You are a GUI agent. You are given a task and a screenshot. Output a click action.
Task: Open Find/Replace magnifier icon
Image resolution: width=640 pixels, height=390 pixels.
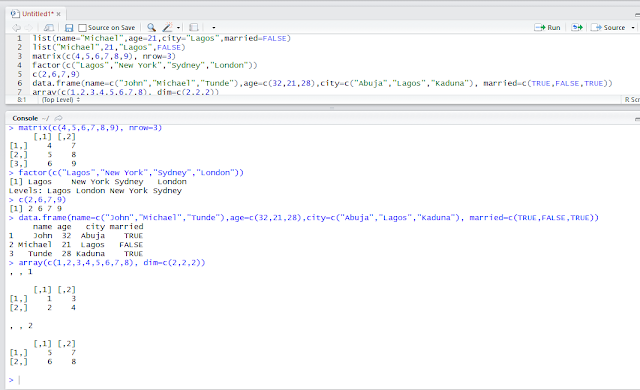pos(151,27)
